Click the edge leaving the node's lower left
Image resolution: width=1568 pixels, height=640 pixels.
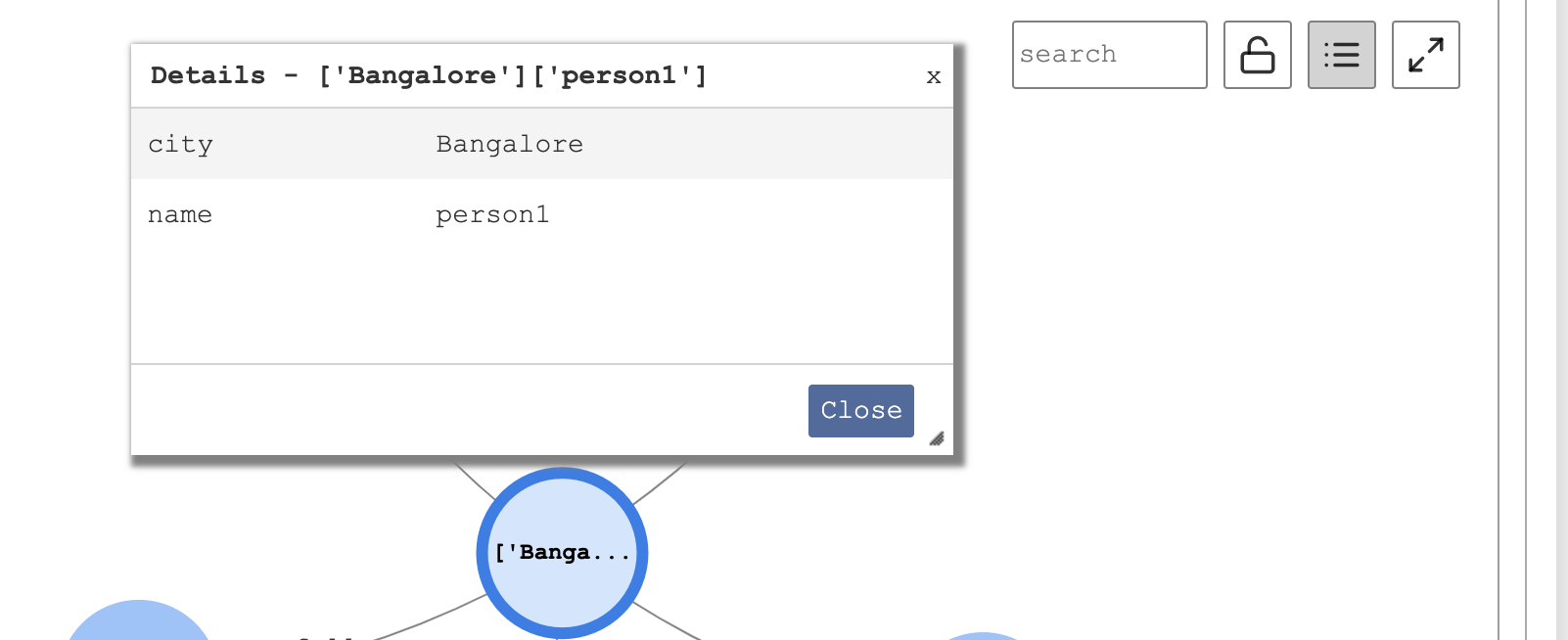coord(431,617)
